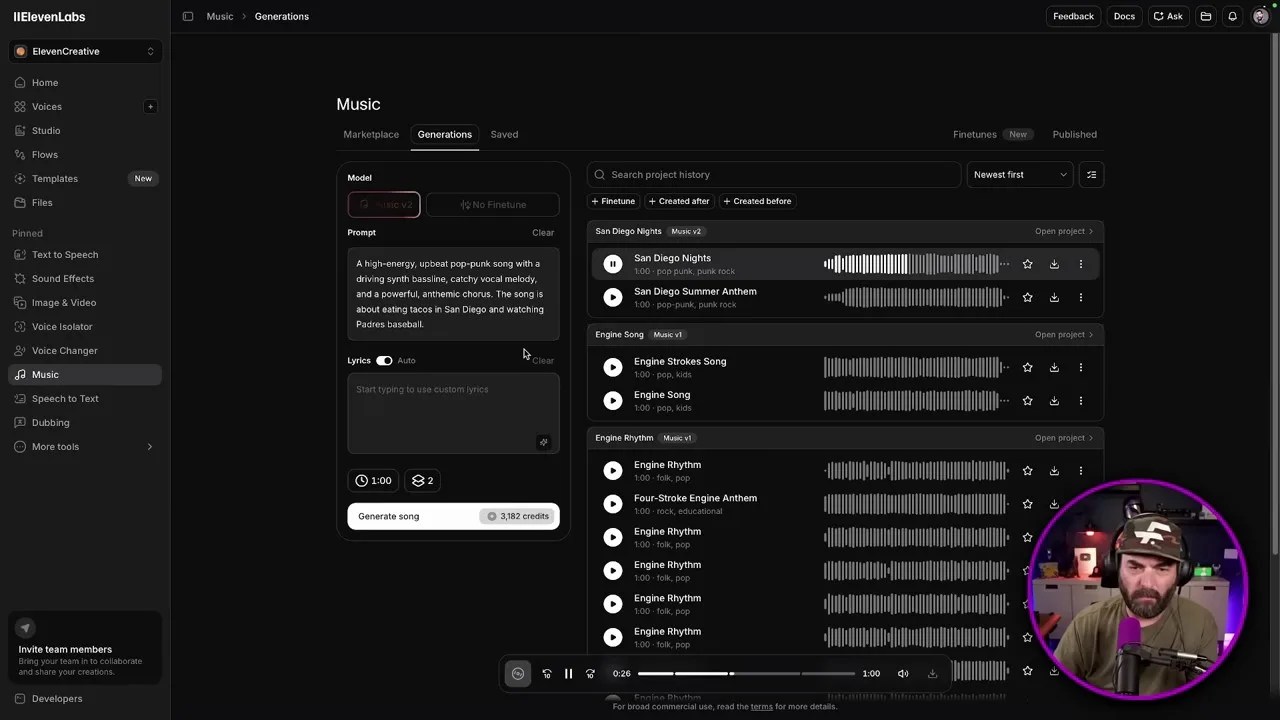
Task: Download track from bottom player bar
Action: coord(932,674)
